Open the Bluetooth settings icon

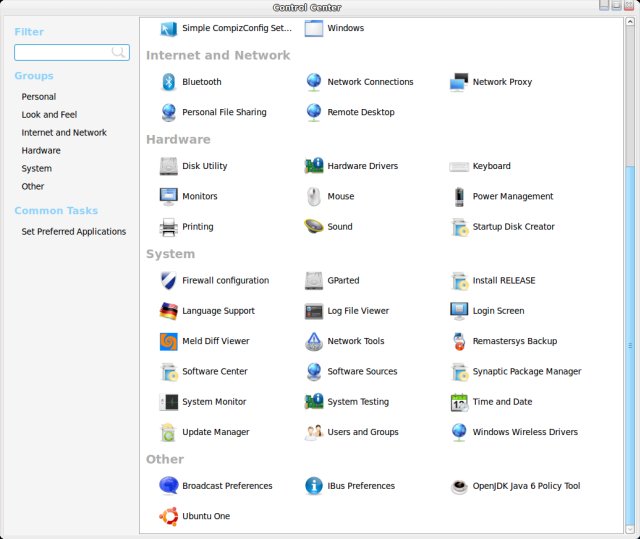168,82
